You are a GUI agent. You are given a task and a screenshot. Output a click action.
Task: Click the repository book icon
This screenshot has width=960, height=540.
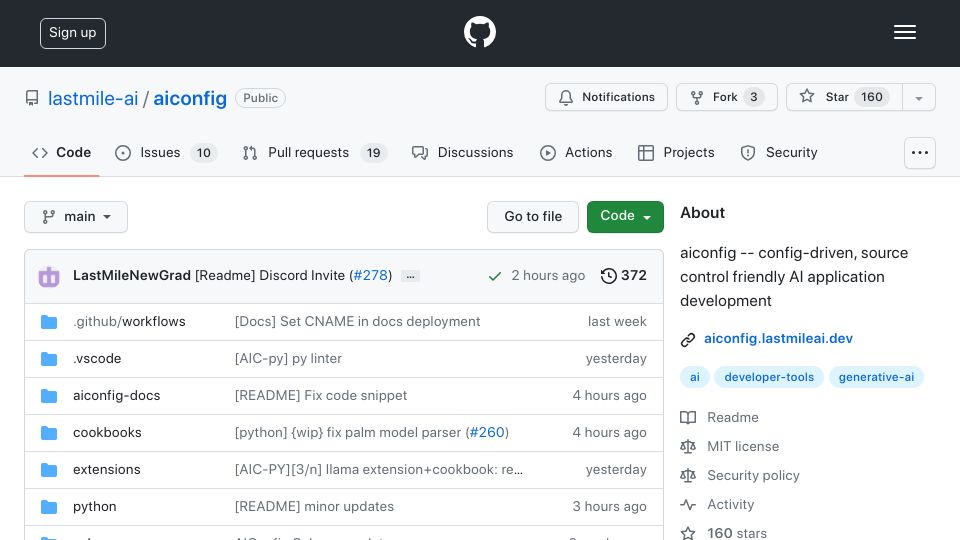click(x=32, y=98)
